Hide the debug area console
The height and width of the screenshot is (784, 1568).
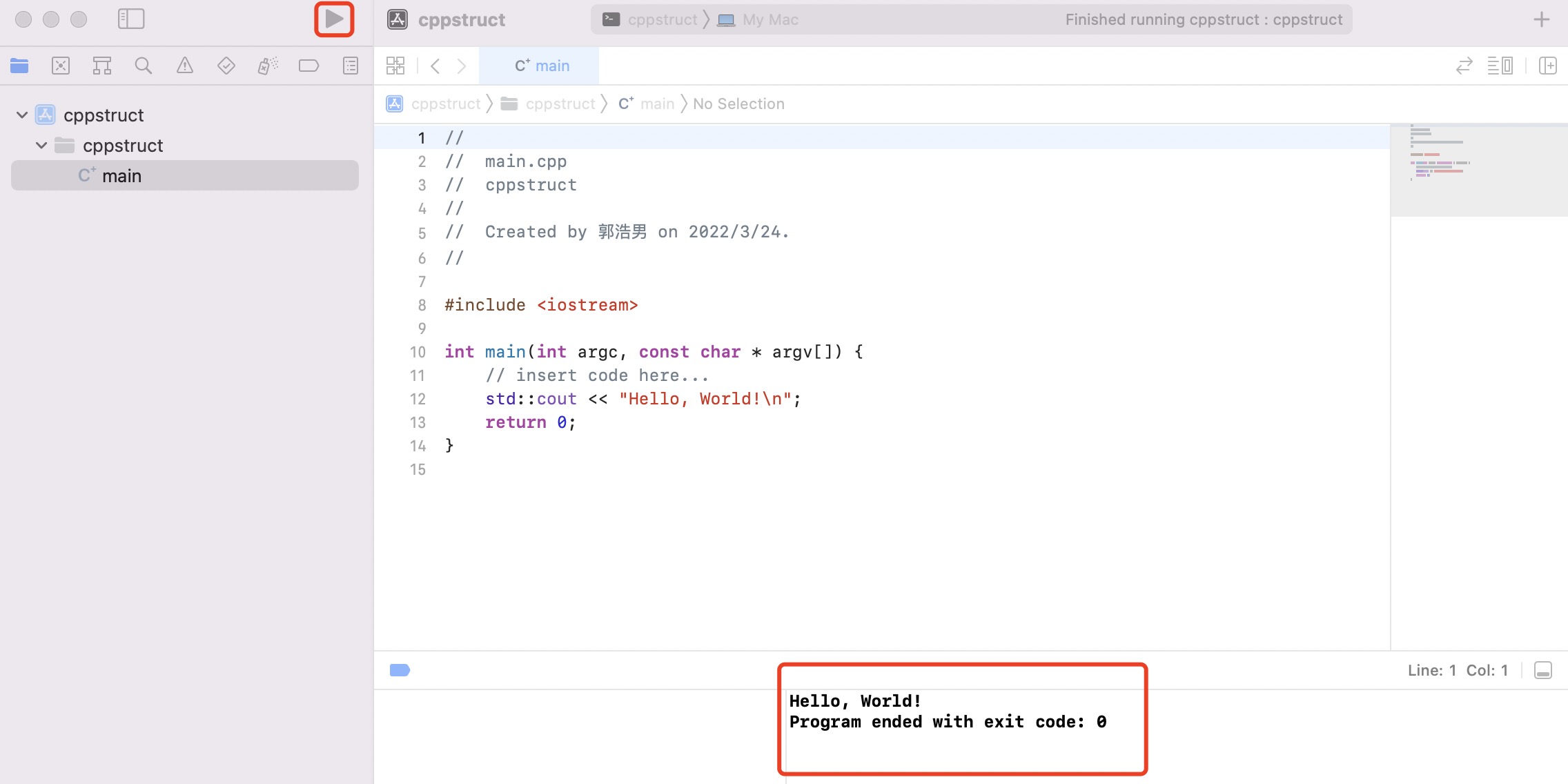click(1543, 669)
